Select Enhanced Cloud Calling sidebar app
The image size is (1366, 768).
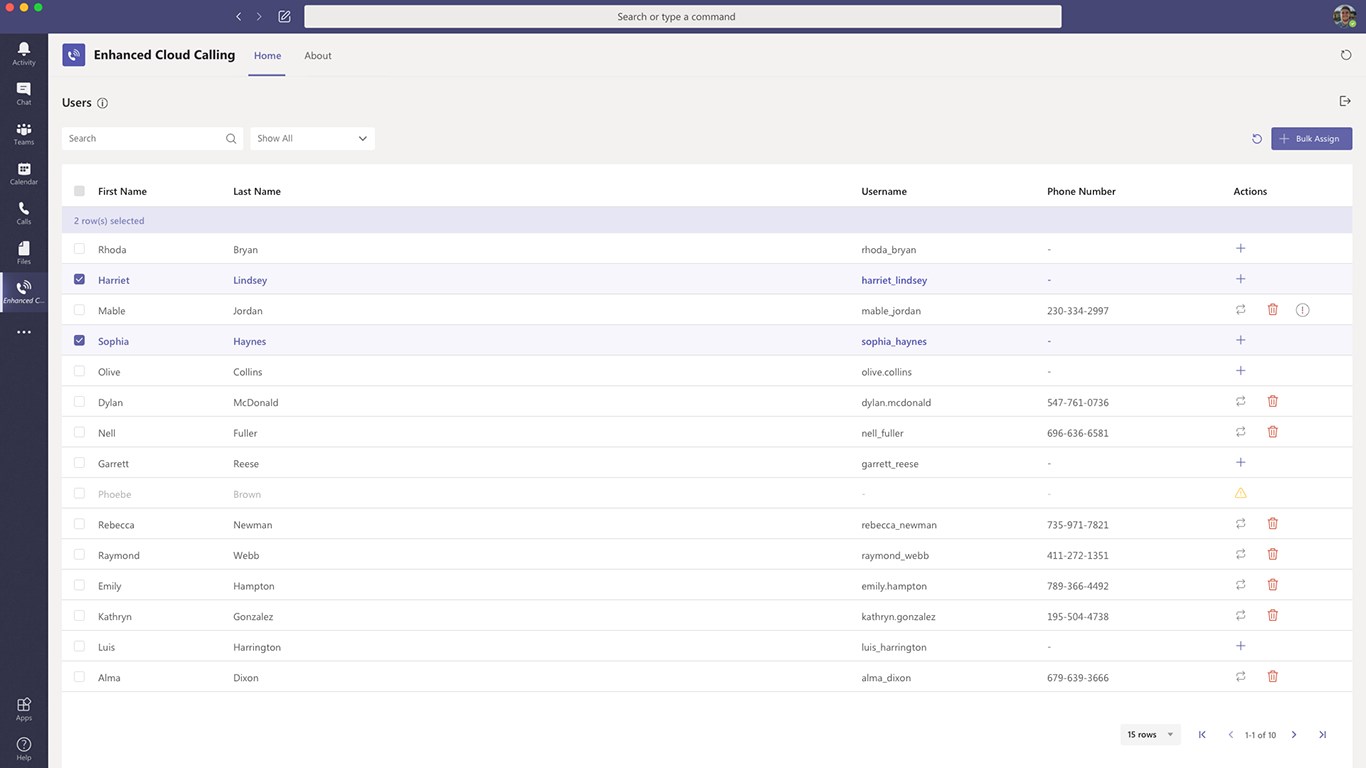coord(24,292)
